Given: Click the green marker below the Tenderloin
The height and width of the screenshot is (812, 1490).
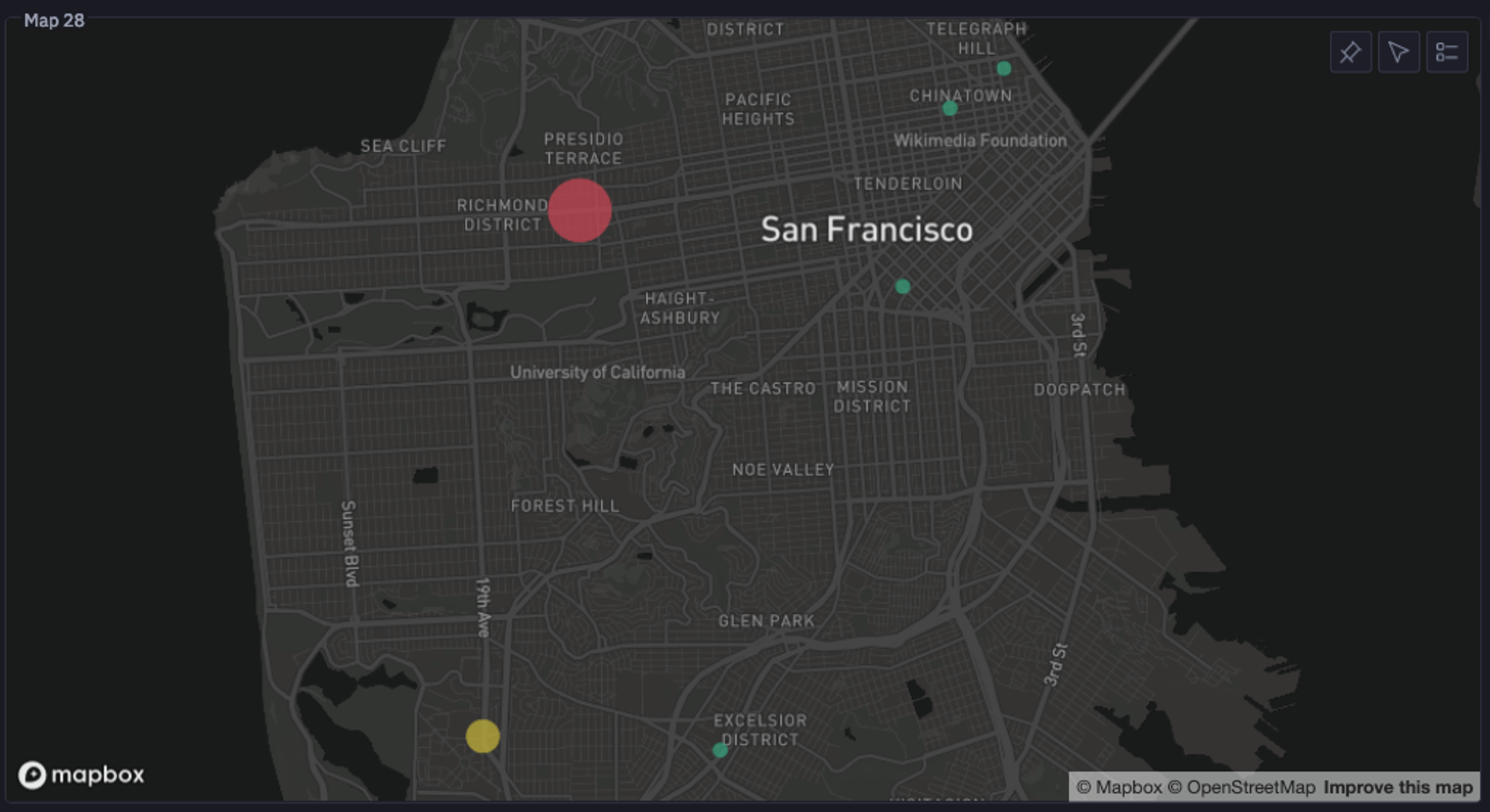Looking at the screenshot, I should pyautogui.click(x=903, y=285).
